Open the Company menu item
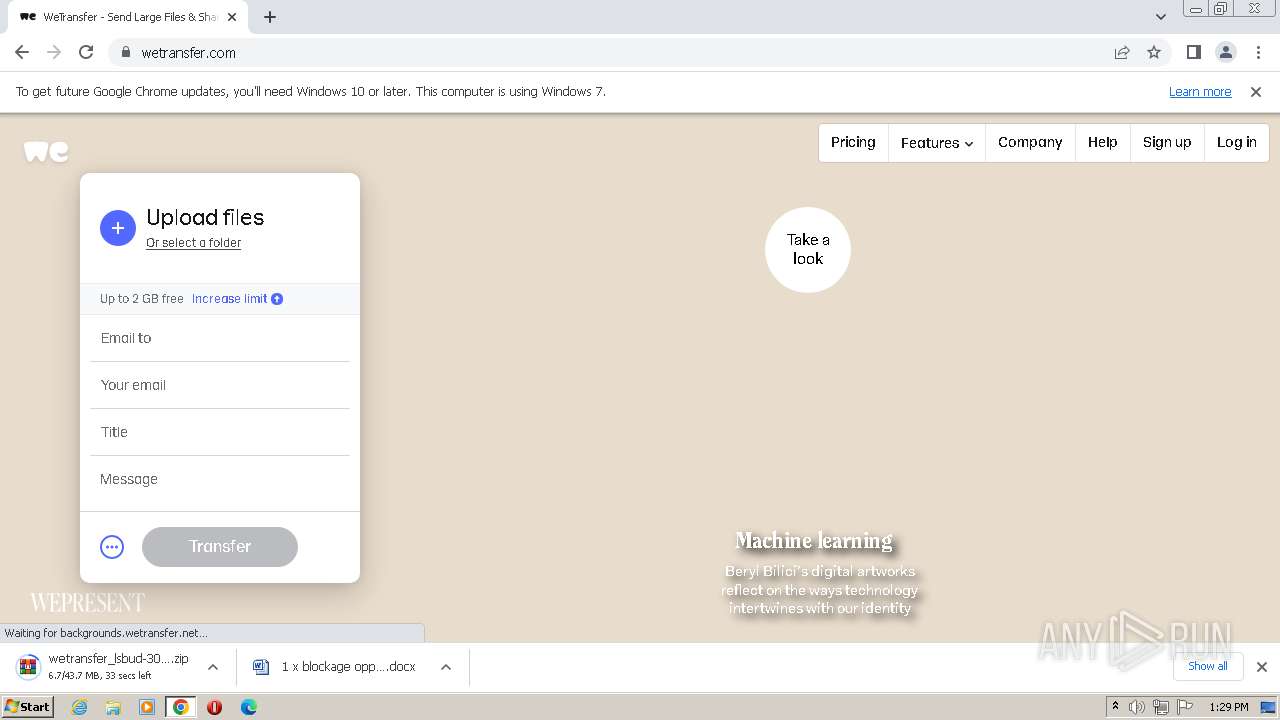This screenshot has width=1280, height=720. click(1030, 143)
